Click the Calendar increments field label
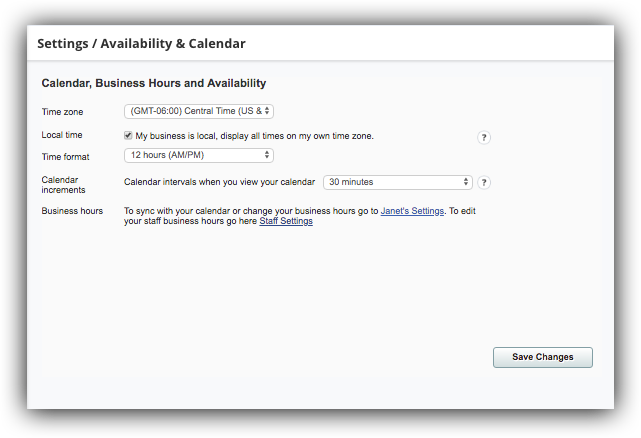Screen dimensions: 641x438 [63, 185]
